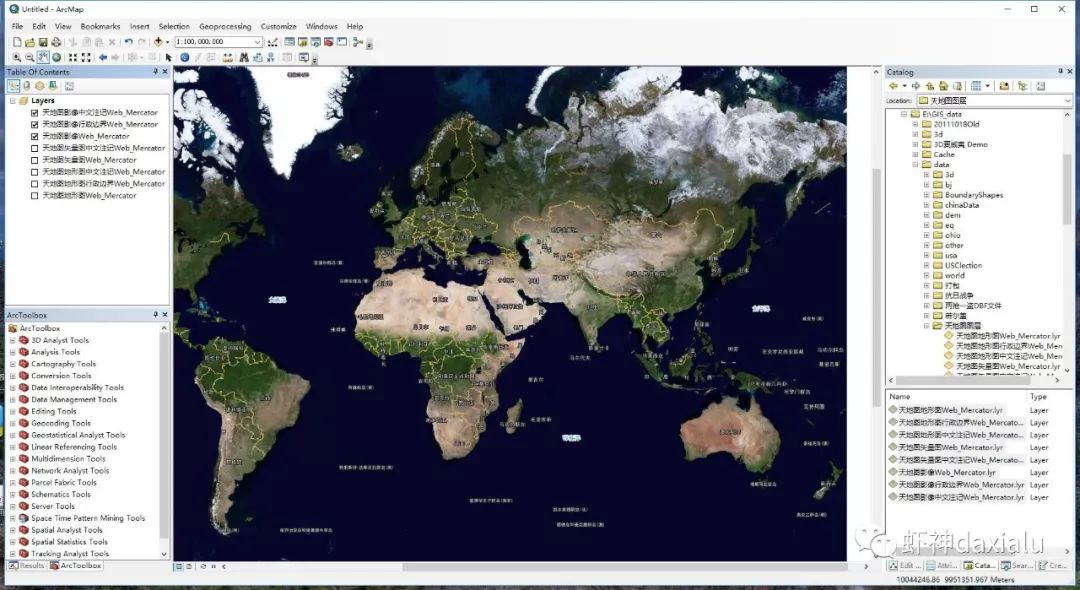The width and height of the screenshot is (1080, 590).
Task: Go up one level in Catalog
Action: pos(930,85)
